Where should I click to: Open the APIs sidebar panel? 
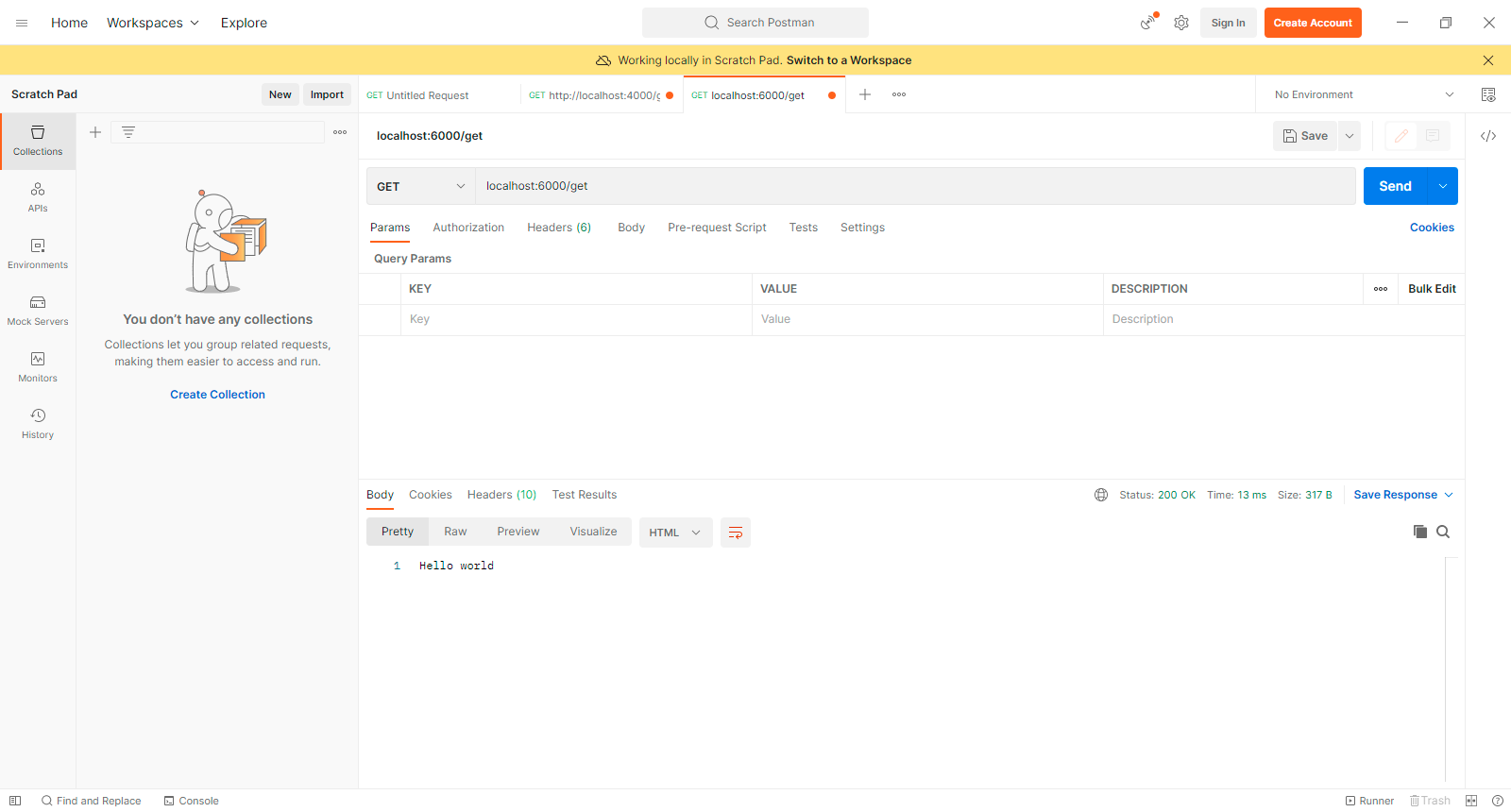click(x=38, y=197)
